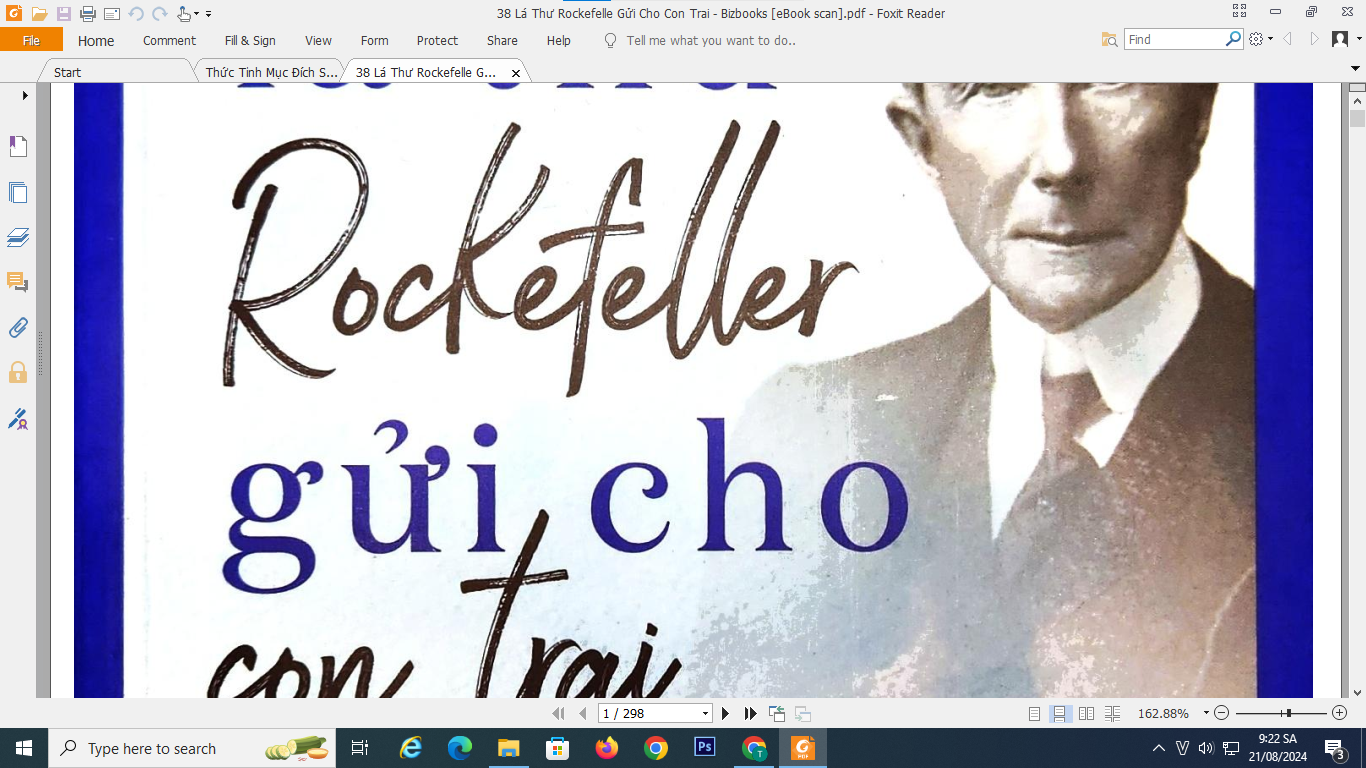Image resolution: width=1366 pixels, height=768 pixels.
Task: Open the Bookmarks panel
Action: tap(18, 147)
